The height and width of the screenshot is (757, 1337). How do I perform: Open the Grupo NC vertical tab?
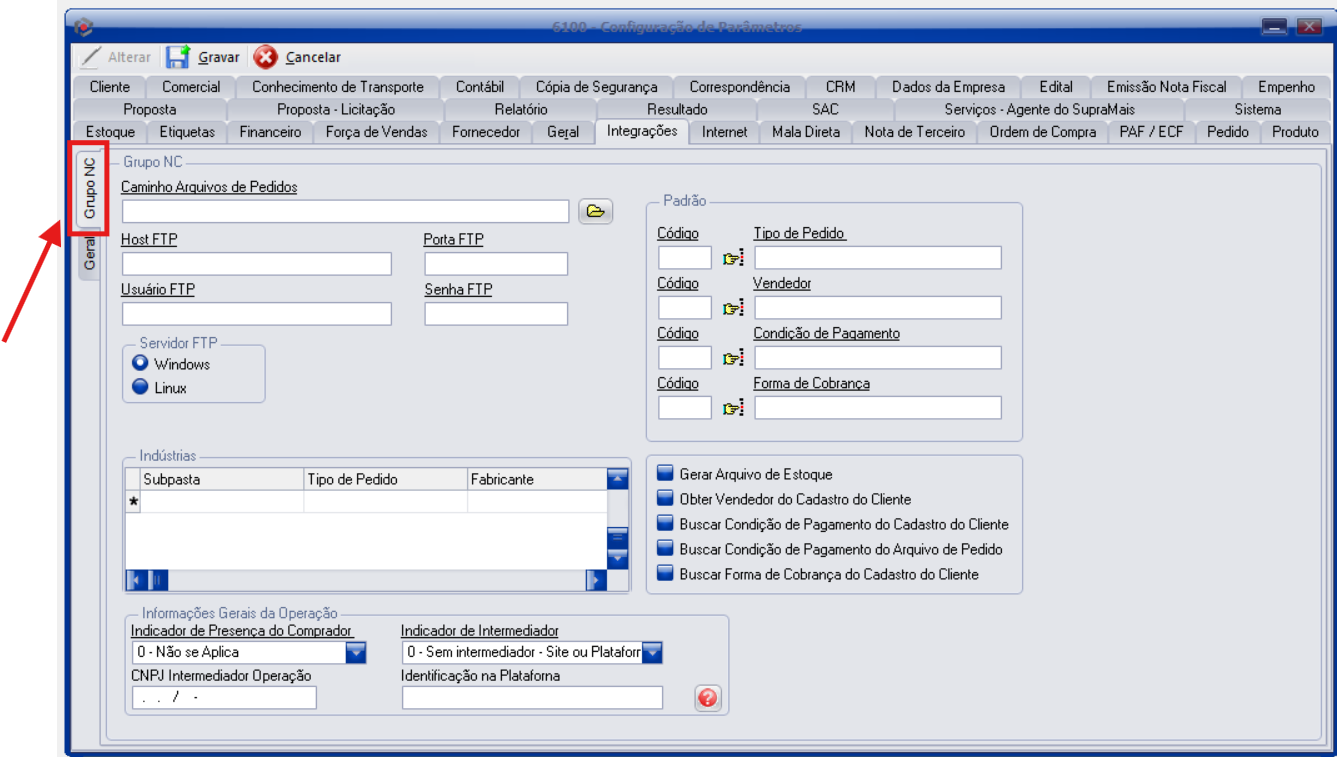(90, 188)
